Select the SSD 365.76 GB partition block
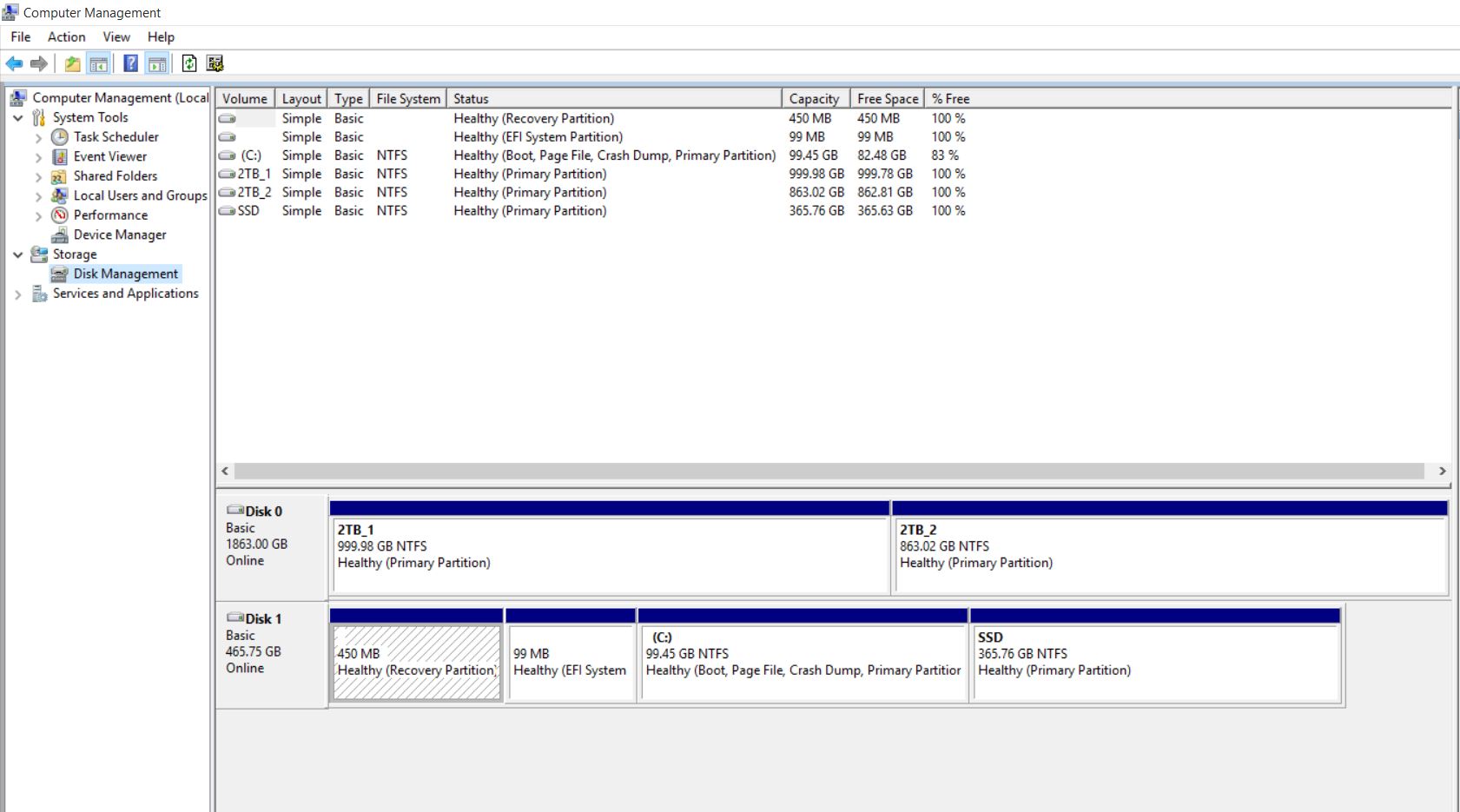This screenshot has width=1460, height=812. (1157, 655)
